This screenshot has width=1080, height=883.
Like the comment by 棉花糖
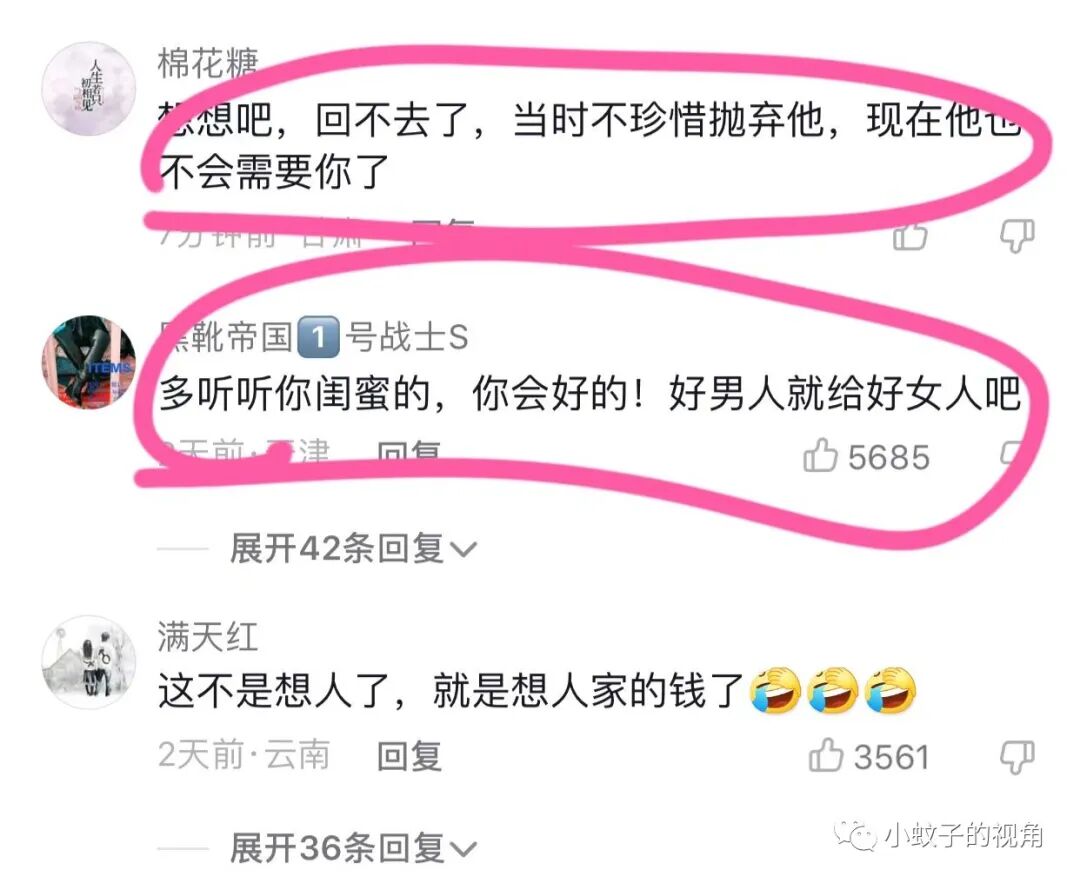(910, 236)
